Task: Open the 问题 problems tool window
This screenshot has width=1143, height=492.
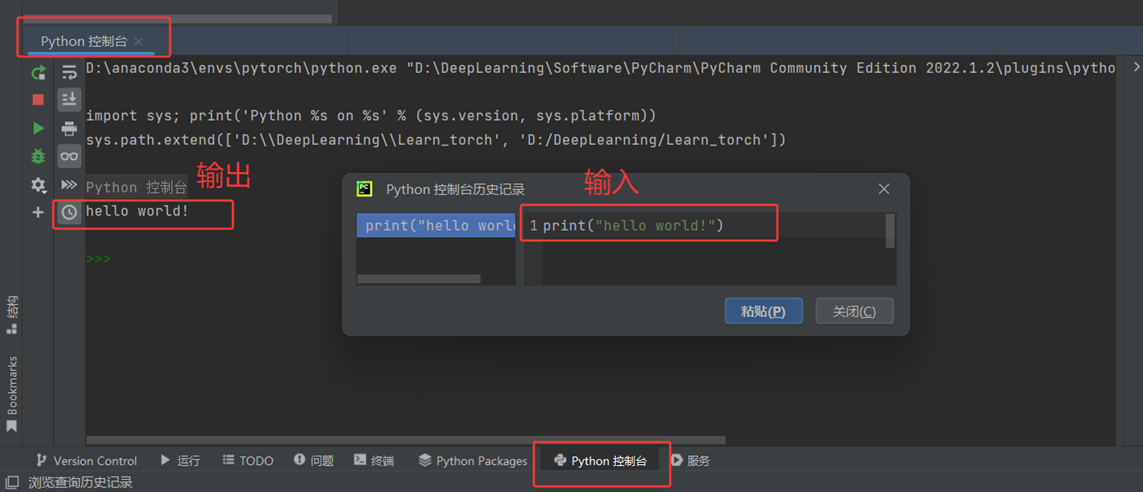Action: 313,461
